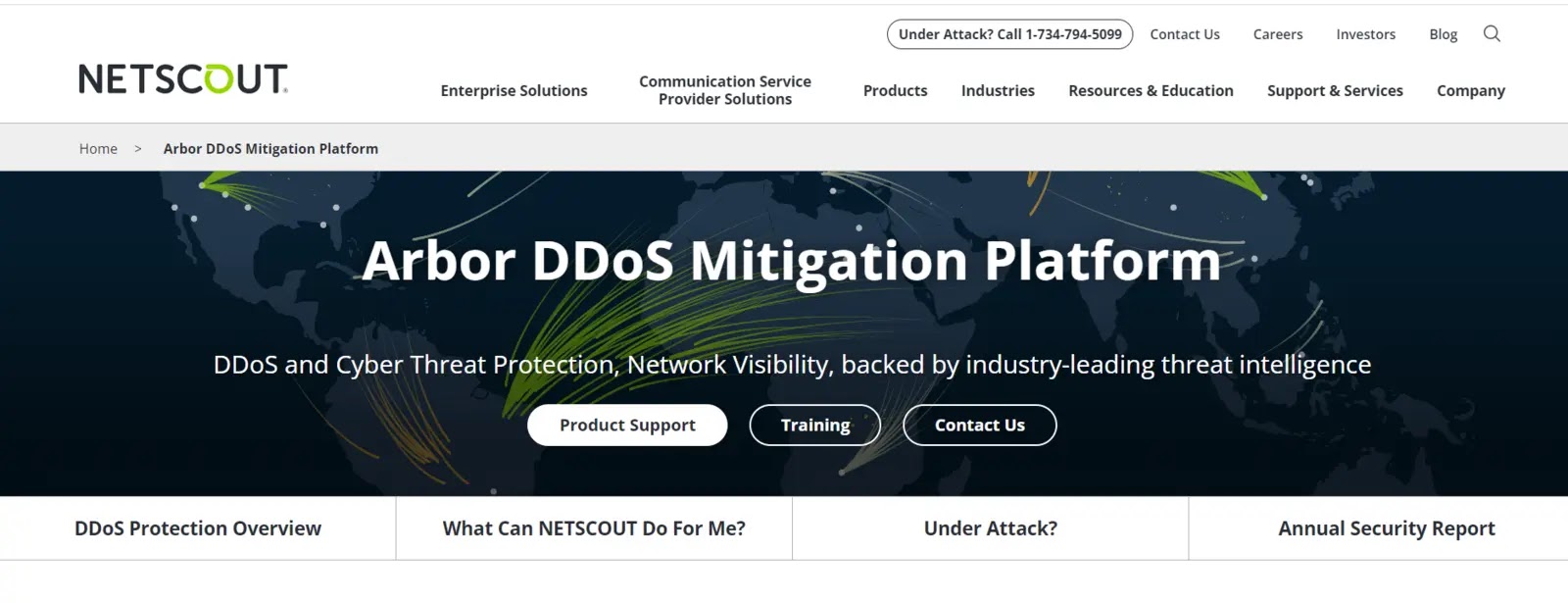Image resolution: width=1568 pixels, height=603 pixels.
Task: Open the Annual Security Report tab
Action: click(1386, 528)
